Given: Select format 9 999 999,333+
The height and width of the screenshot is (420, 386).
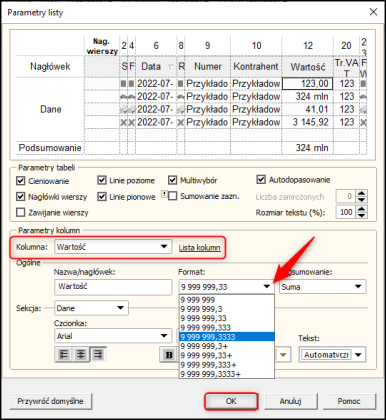Looking at the screenshot, I should tap(227, 365).
